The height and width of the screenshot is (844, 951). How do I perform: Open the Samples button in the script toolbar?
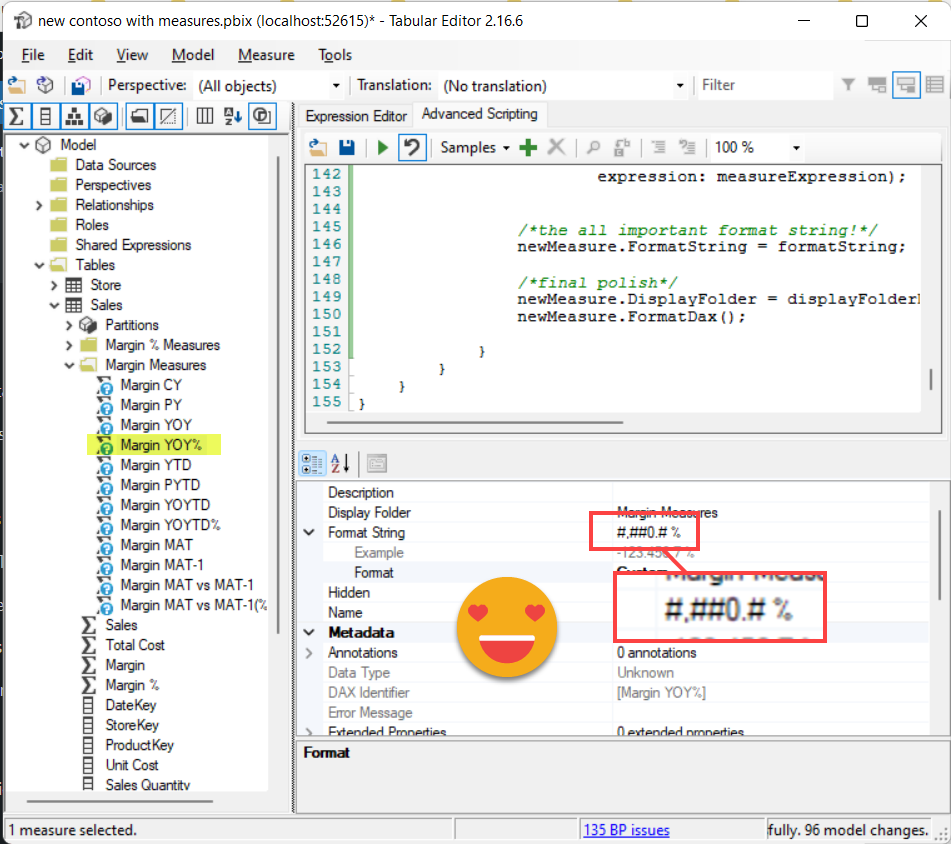tap(474, 148)
